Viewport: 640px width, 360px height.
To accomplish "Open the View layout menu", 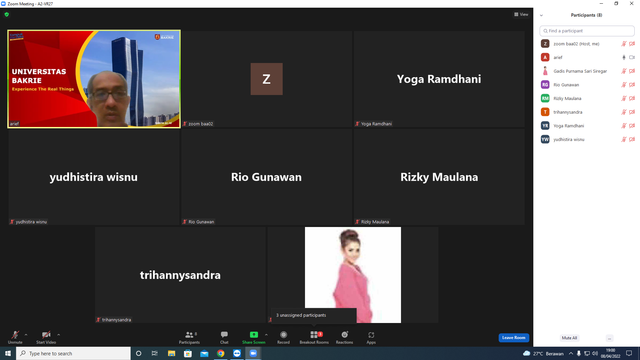I will point(521,14).
